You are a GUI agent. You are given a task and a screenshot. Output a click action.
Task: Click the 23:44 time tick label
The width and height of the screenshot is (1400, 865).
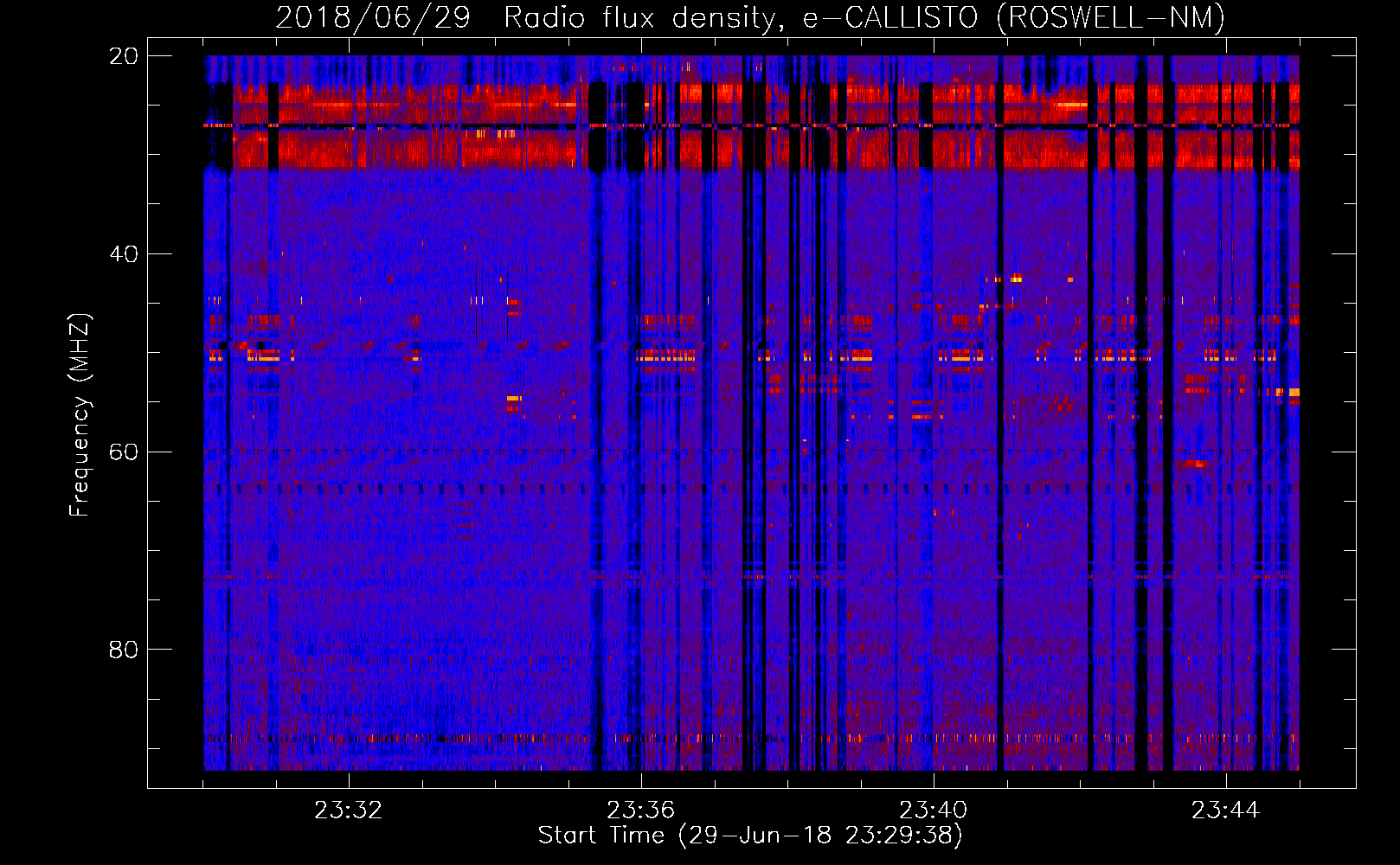pyautogui.click(x=1225, y=811)
